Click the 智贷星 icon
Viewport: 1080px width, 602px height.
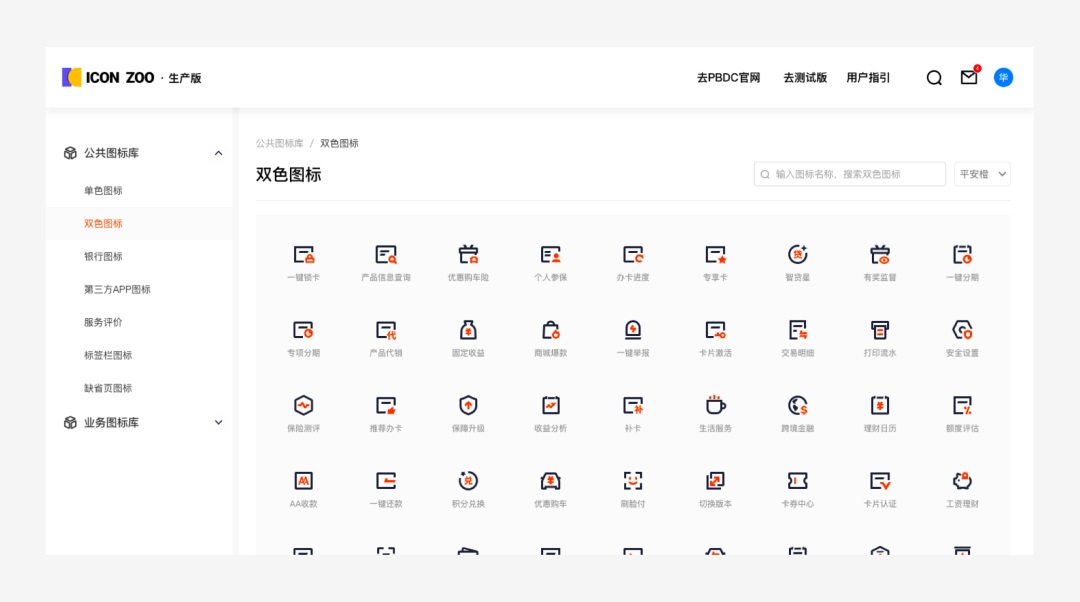(797, 255)
